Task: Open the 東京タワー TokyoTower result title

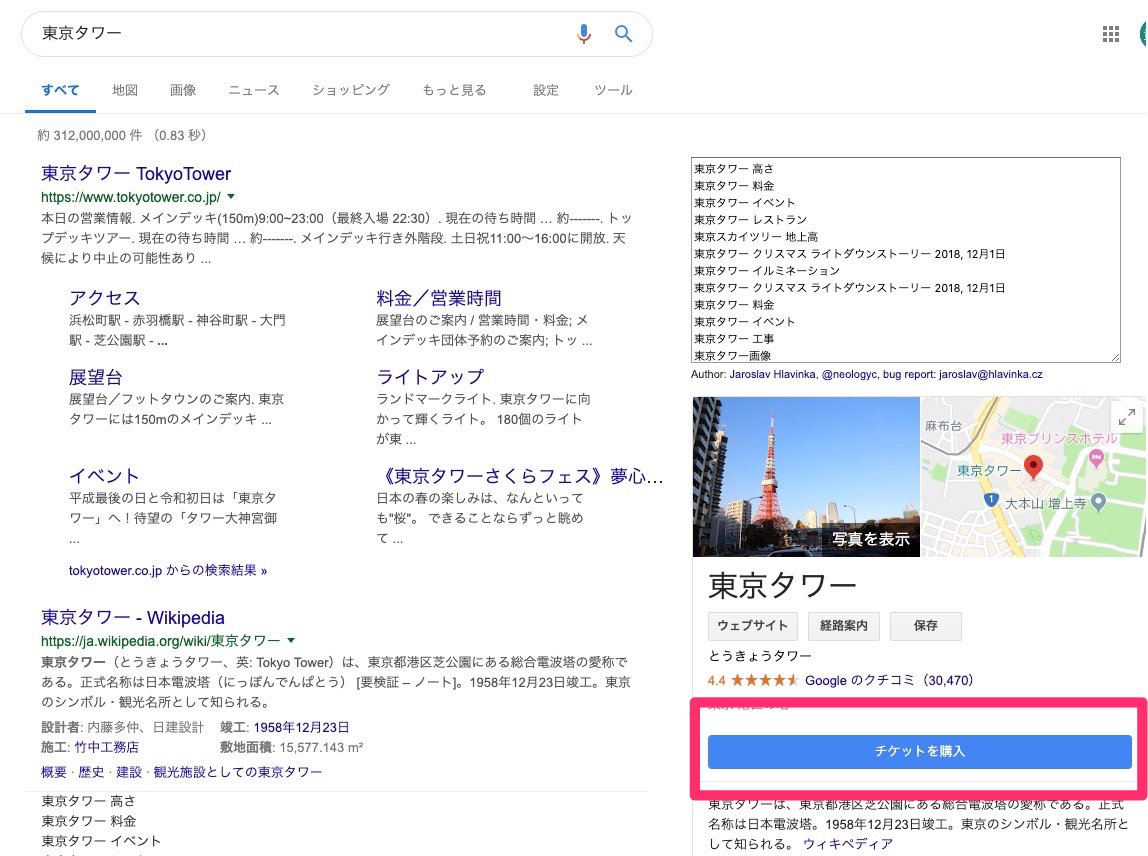Action: [x=136, y=174]
